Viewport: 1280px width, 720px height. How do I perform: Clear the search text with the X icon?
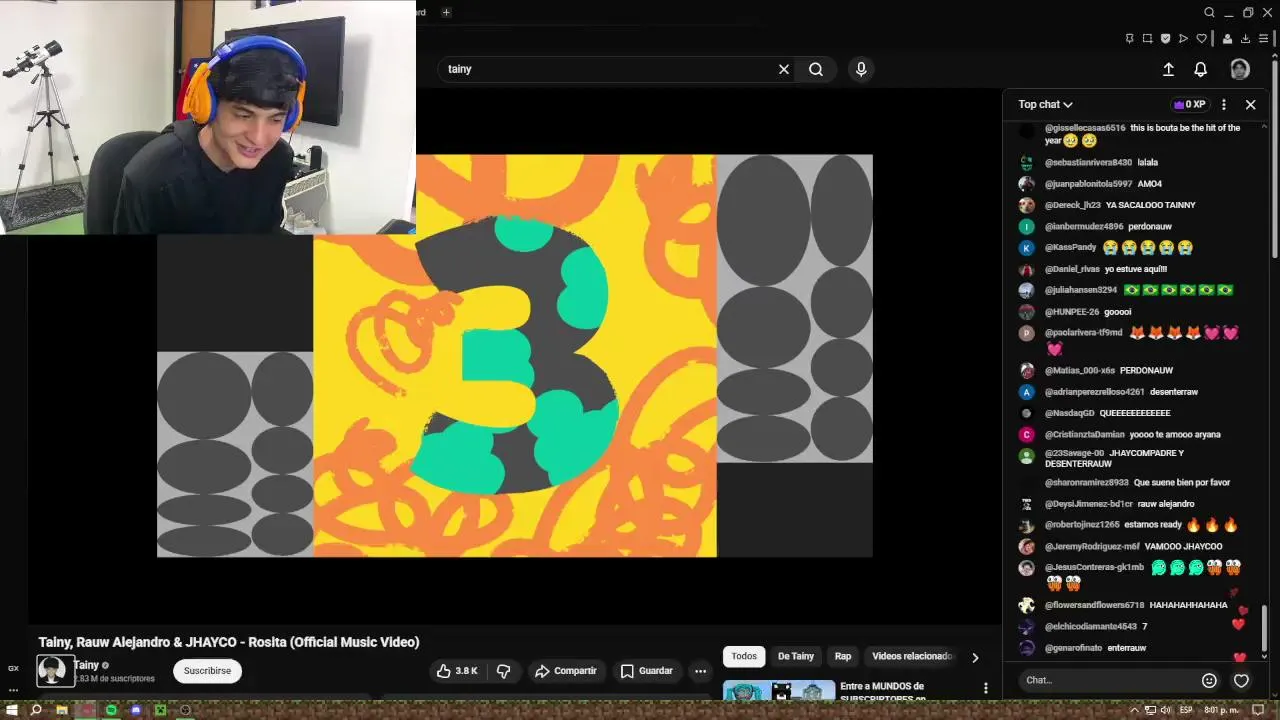(784, 69)
